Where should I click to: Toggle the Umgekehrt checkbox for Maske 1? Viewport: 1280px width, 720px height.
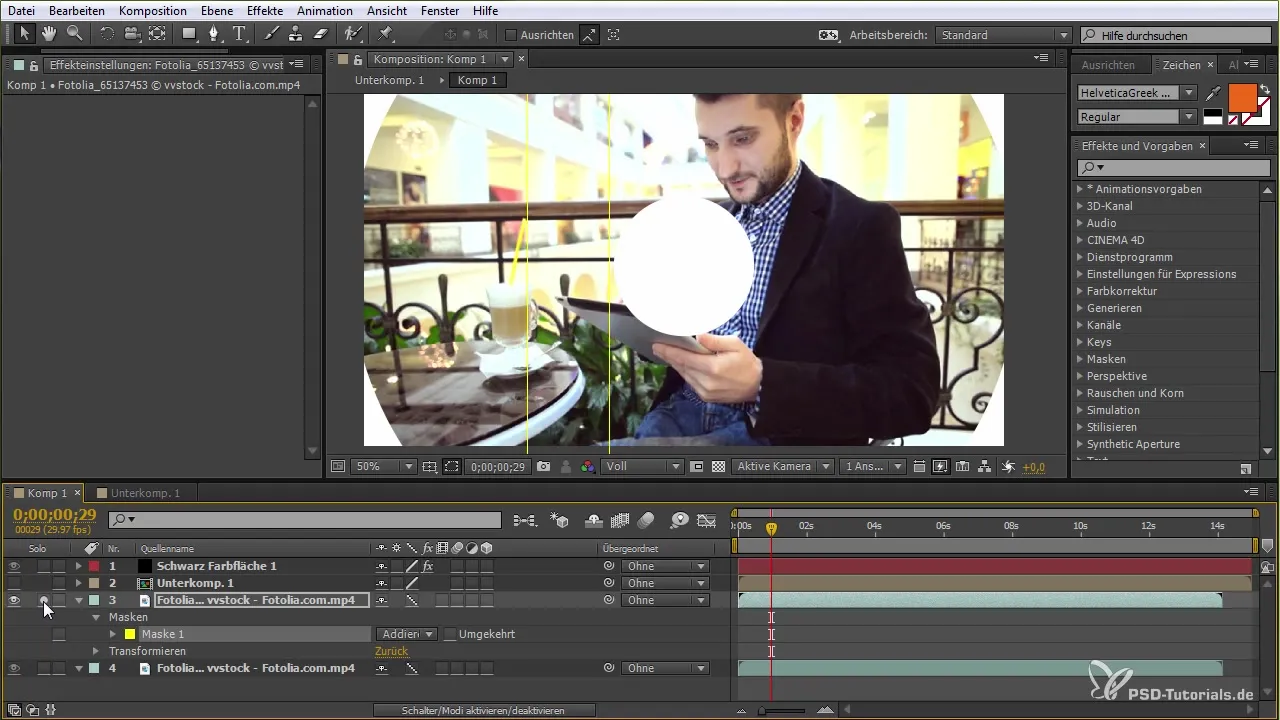point(450,634)
